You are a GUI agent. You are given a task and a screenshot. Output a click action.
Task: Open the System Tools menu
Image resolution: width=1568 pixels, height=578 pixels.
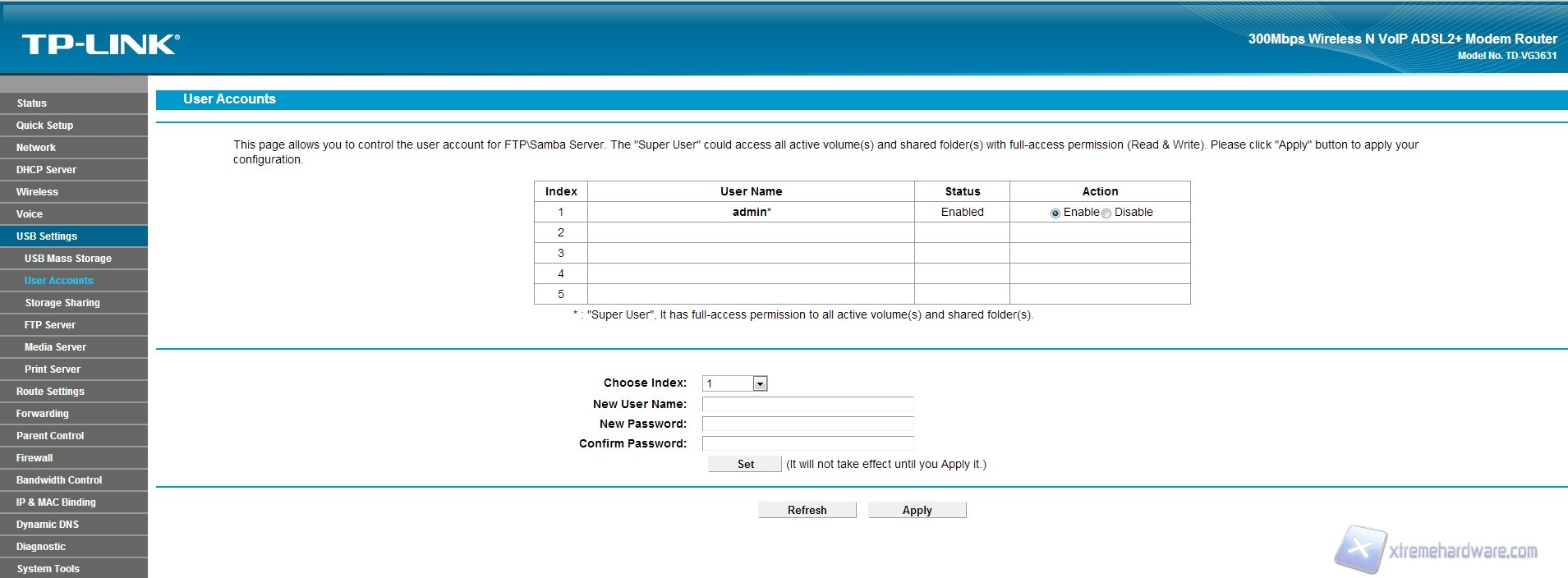click(x=48, y=569)
